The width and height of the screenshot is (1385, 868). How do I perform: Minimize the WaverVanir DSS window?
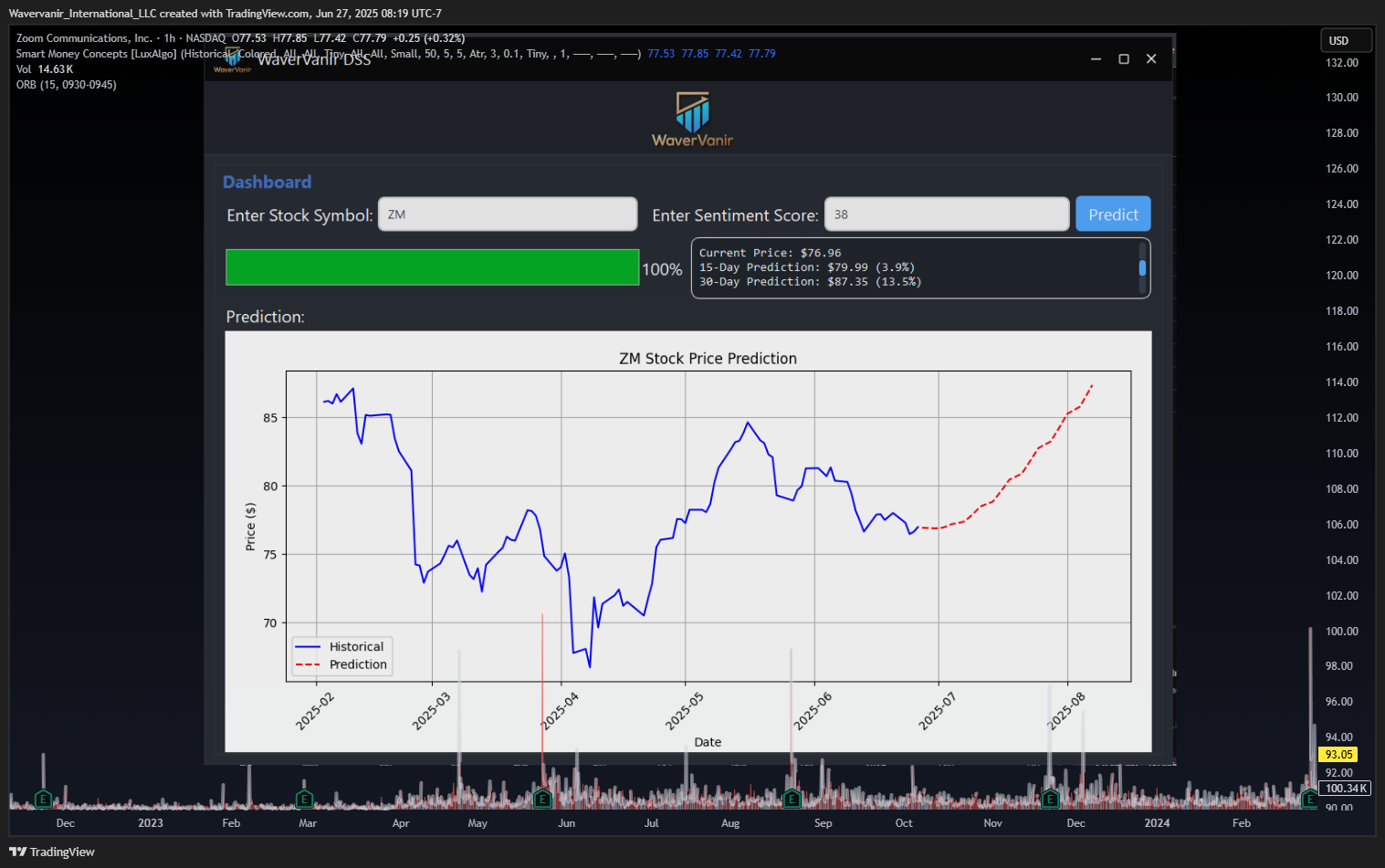click(1096, 59)
